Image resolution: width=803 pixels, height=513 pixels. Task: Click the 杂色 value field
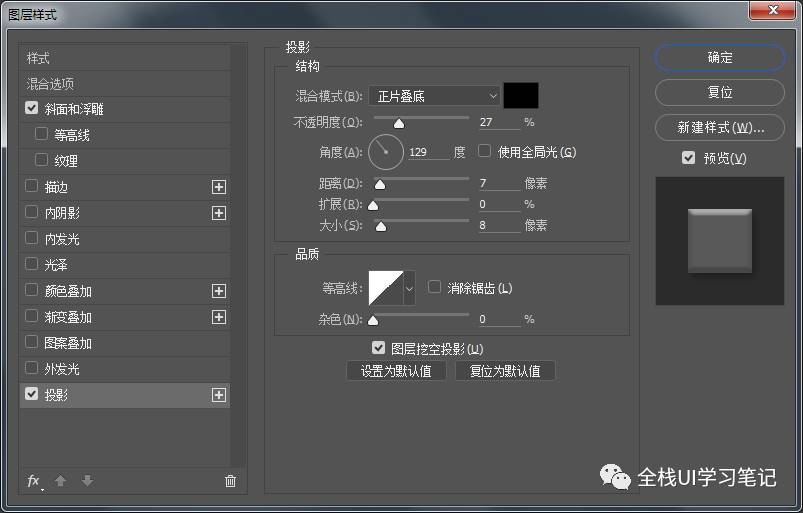[x=499, y=319]
